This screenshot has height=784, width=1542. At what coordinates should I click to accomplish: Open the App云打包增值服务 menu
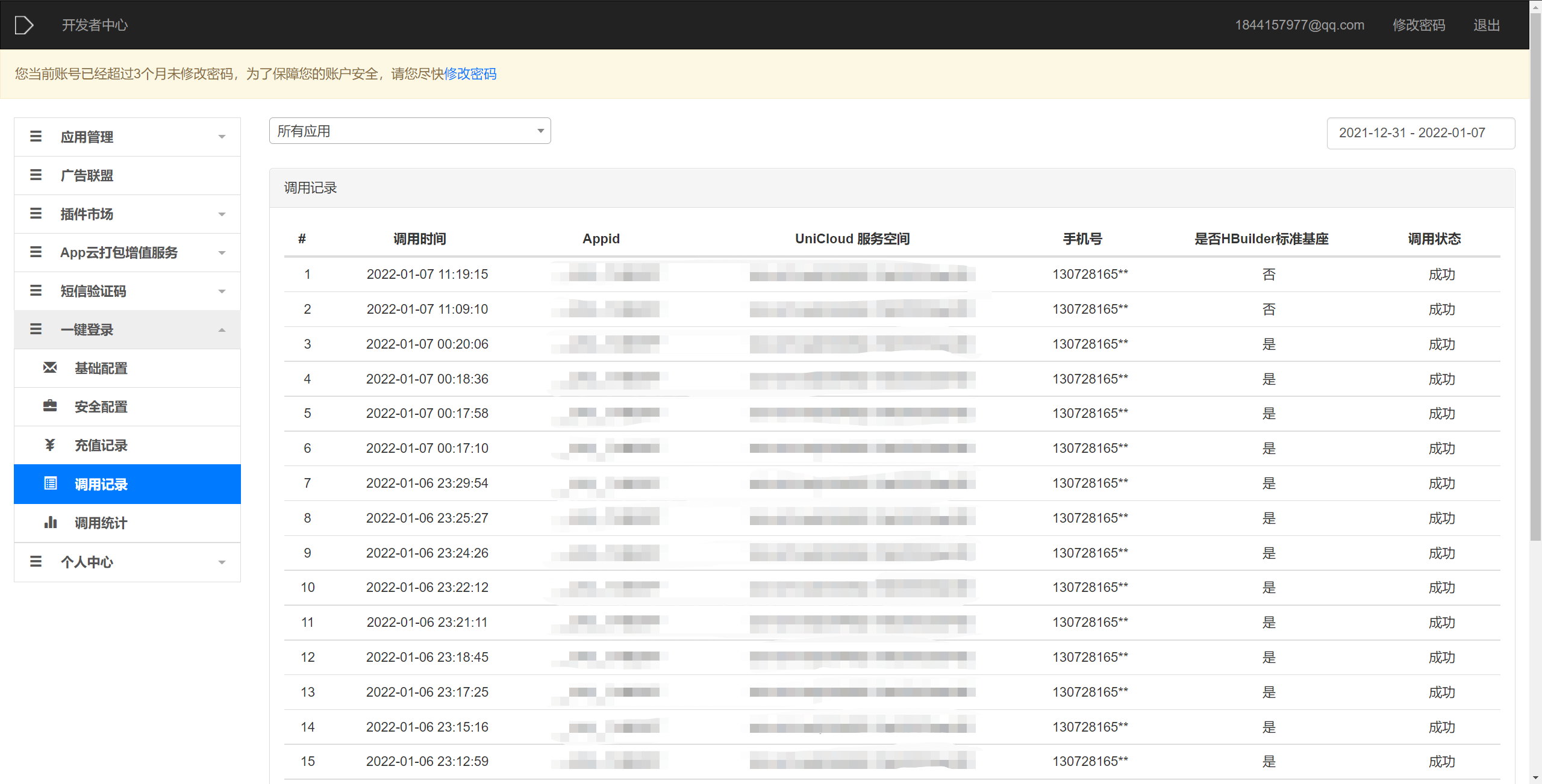(119, 252)
